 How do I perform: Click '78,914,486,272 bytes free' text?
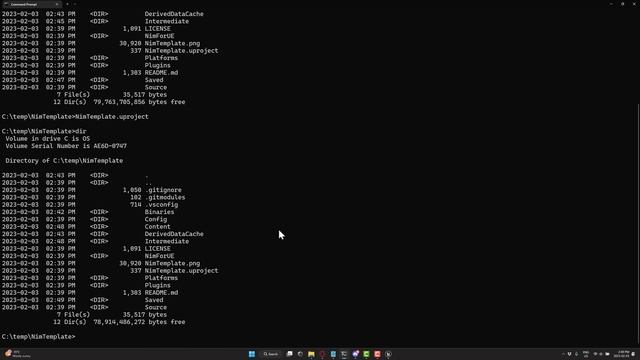point(139,322)
